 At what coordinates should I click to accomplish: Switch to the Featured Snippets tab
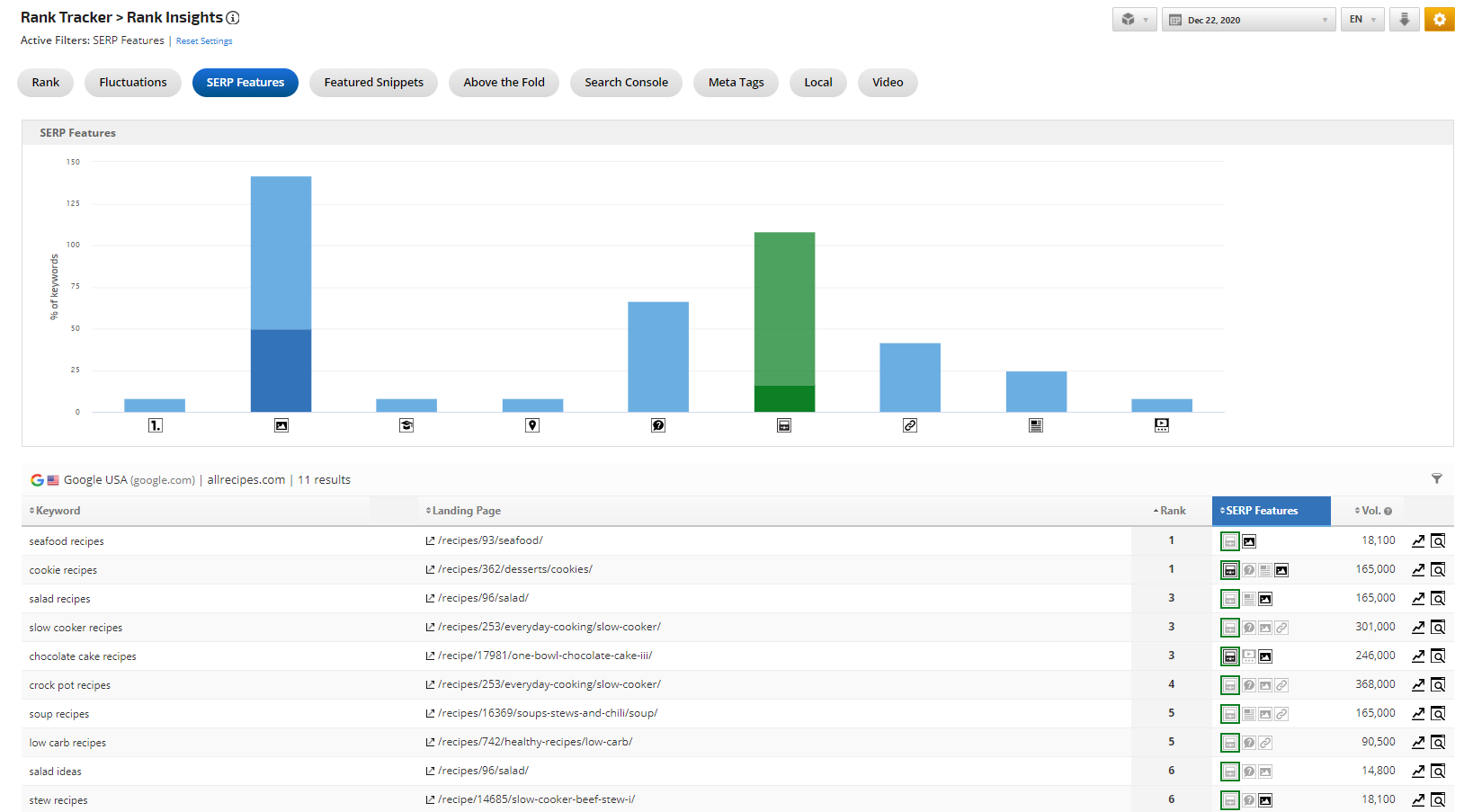click(373, 83)
